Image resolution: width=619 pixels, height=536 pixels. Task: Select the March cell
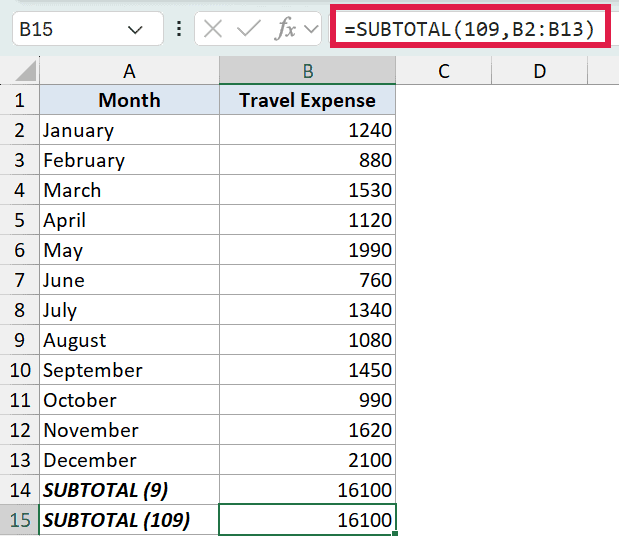tap(129, 190)
